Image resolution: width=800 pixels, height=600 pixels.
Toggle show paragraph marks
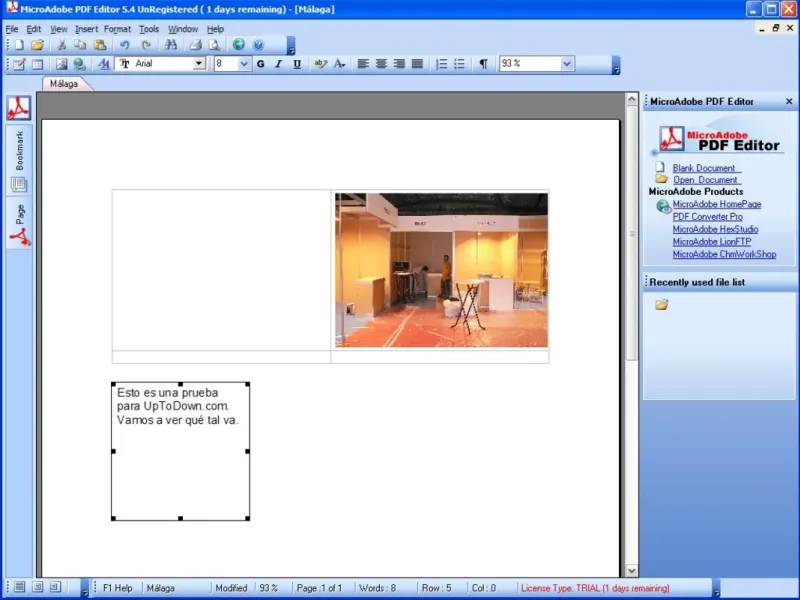point(483,64)
